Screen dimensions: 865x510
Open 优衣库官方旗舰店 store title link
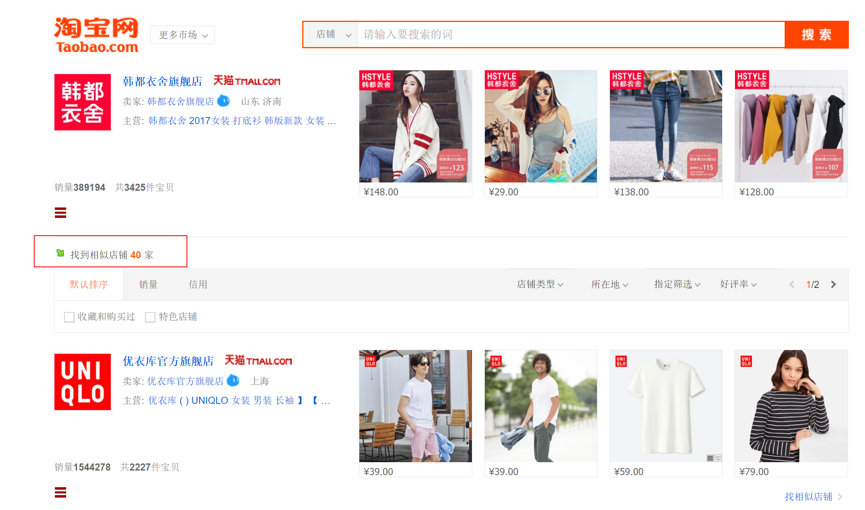[x=168, y=361]
